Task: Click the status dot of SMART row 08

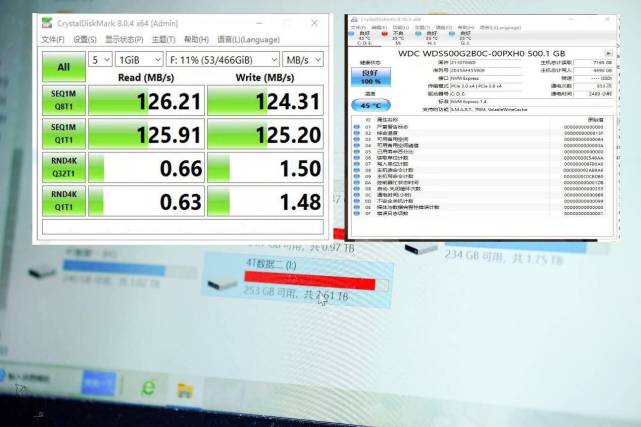Action: click(x=357, y=170)
